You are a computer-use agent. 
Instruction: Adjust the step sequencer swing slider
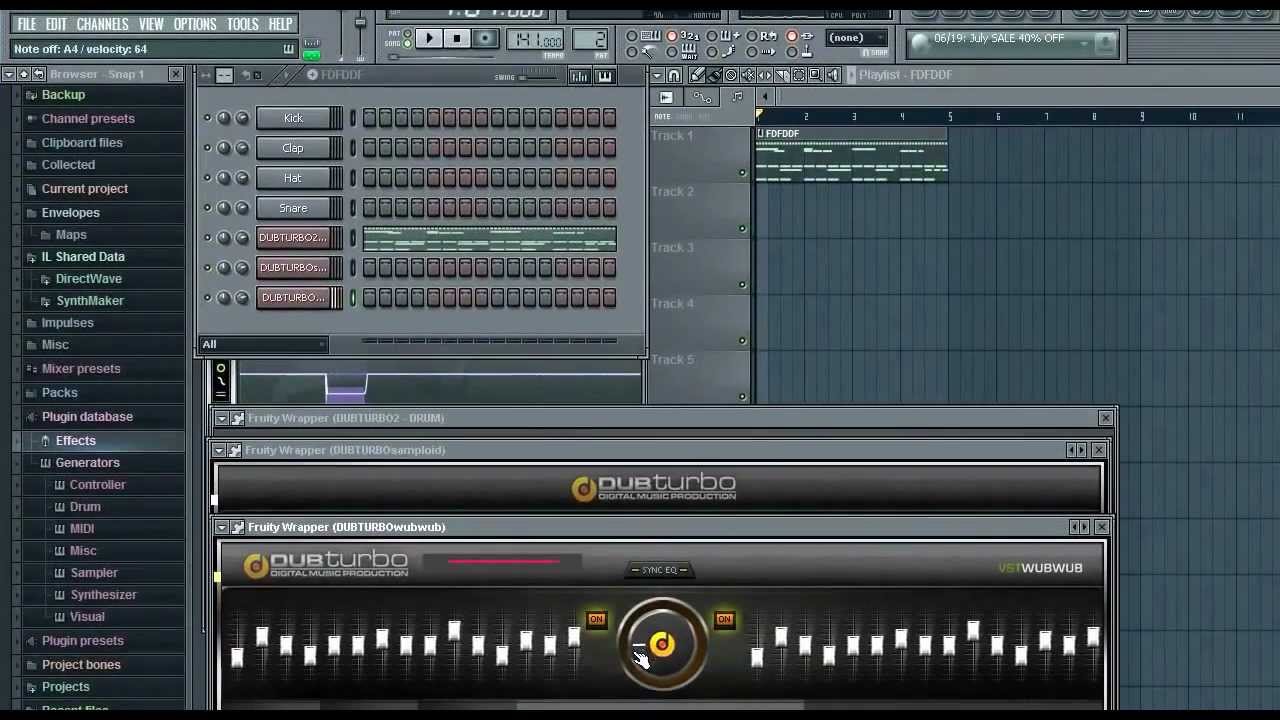(x=540, y=77)
